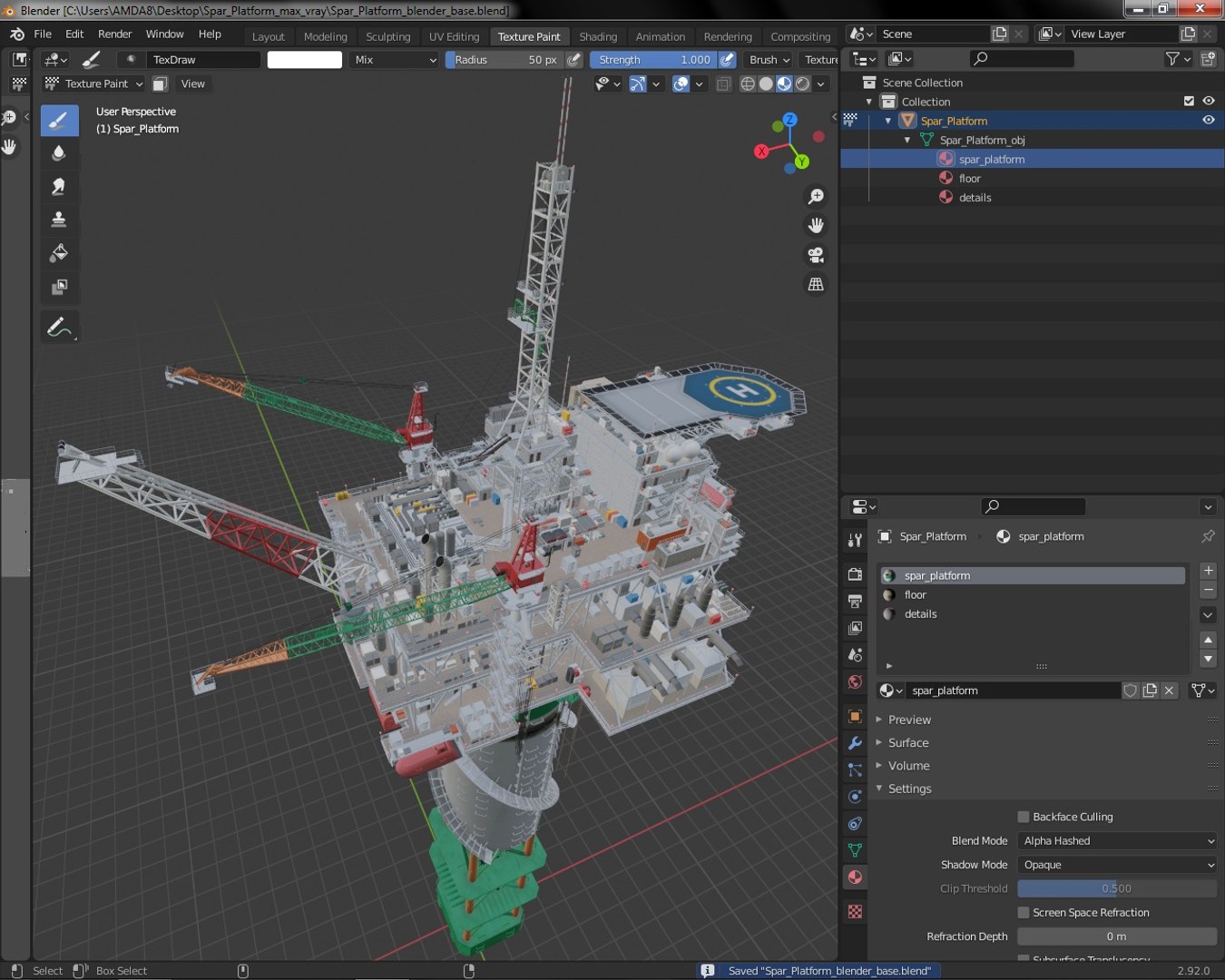Open the Output properties tab
Image resolution: width=1225 pixels, height=980 pixels.
pos(855,601)
